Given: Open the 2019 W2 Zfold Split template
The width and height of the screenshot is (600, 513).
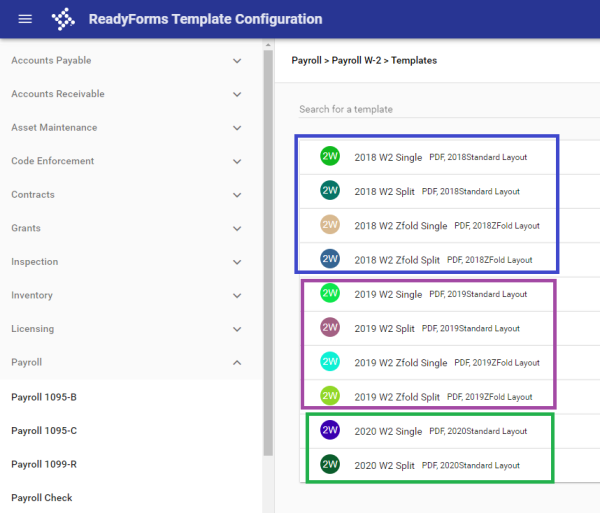Looking at the screenshot, I should (x=397, y=397).
